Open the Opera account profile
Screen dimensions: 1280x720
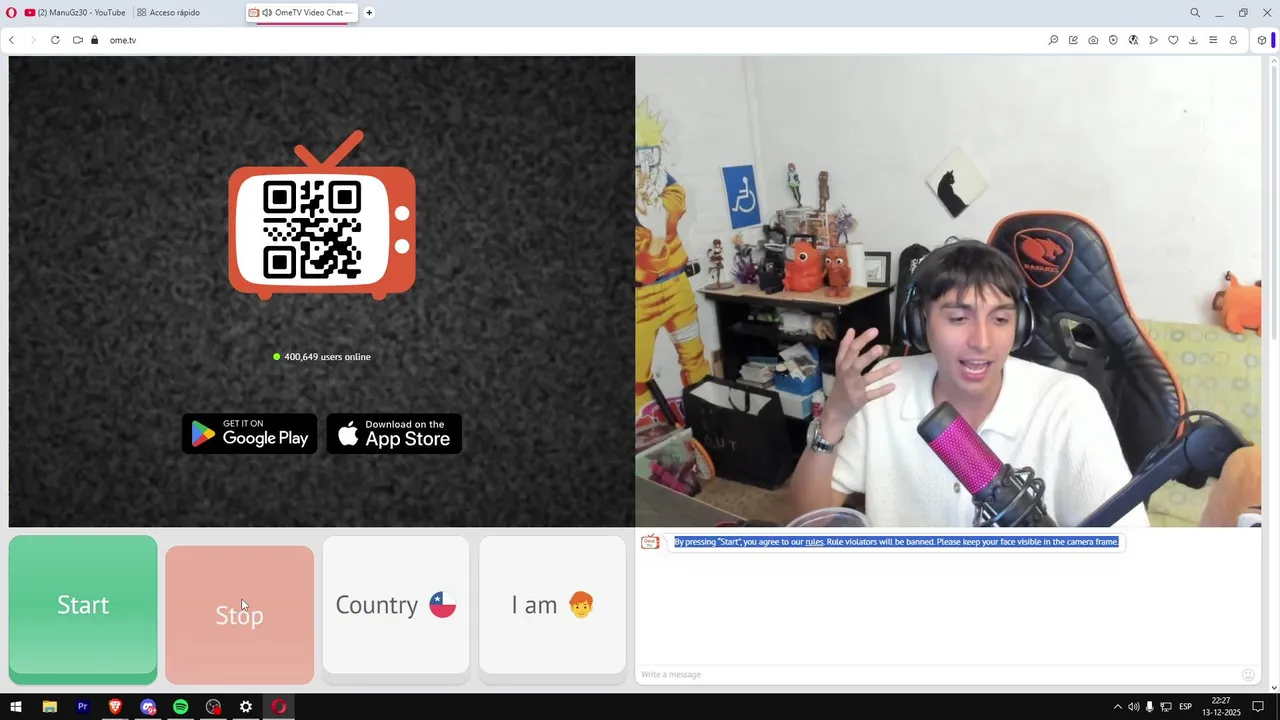1233,40
